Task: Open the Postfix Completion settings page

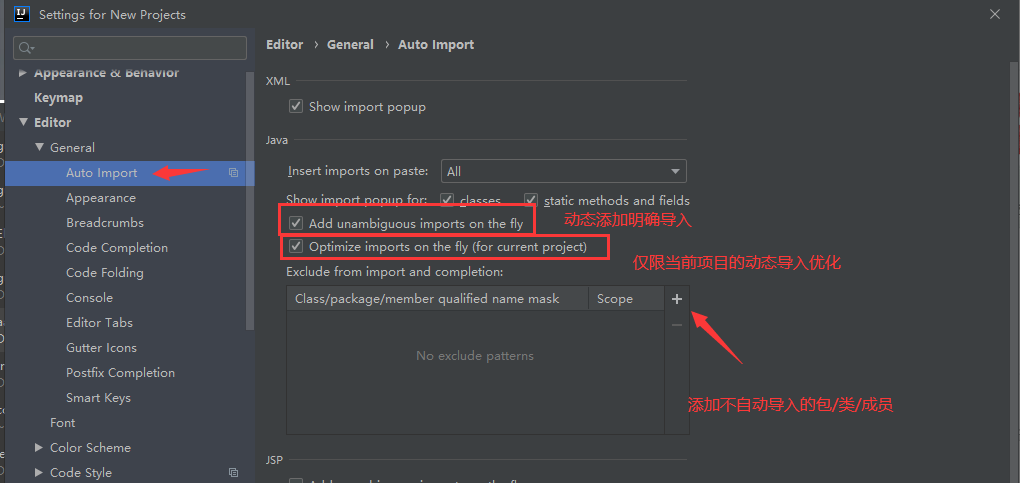Action: (120, 373)
